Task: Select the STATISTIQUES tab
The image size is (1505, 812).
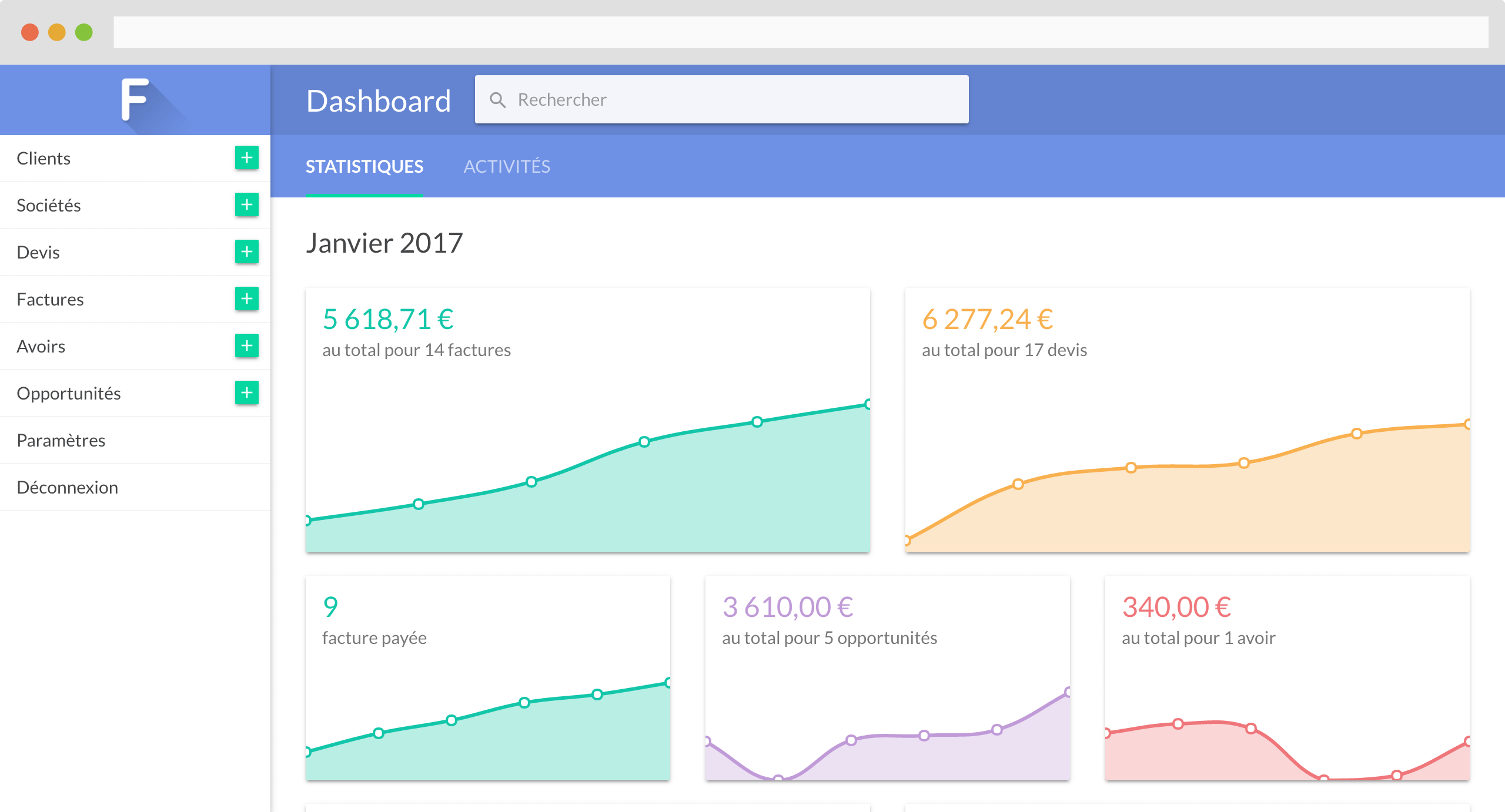Action: pyautogui.click(x=364, y=166)
